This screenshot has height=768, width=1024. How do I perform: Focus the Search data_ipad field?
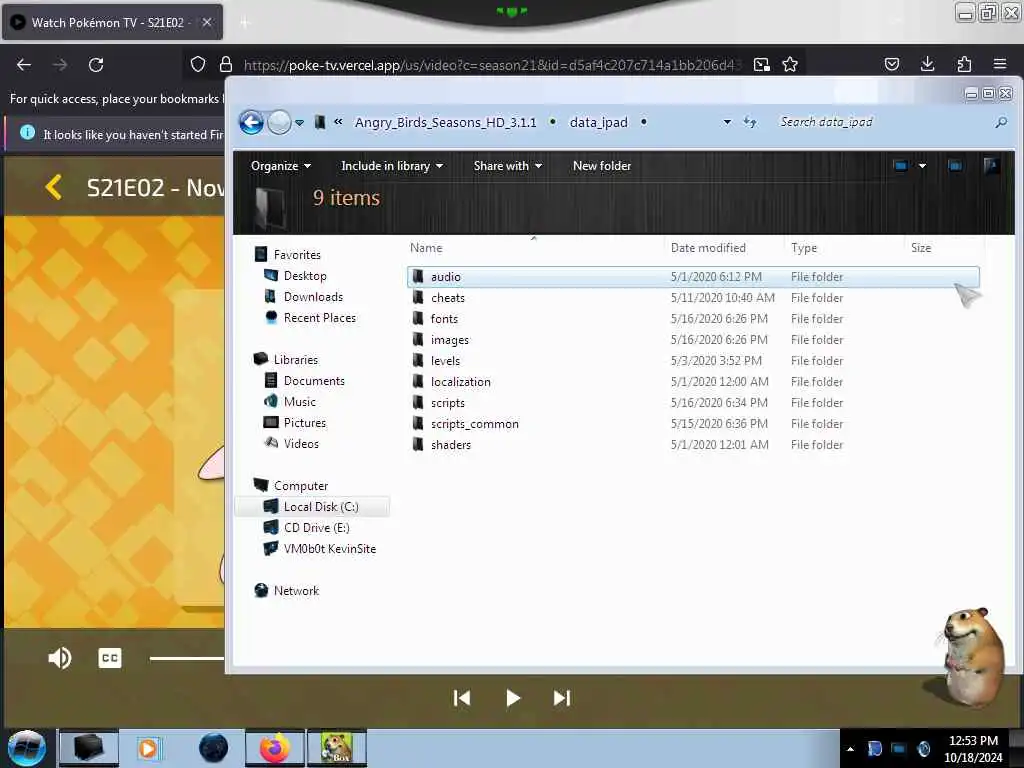tap(882, 122)
